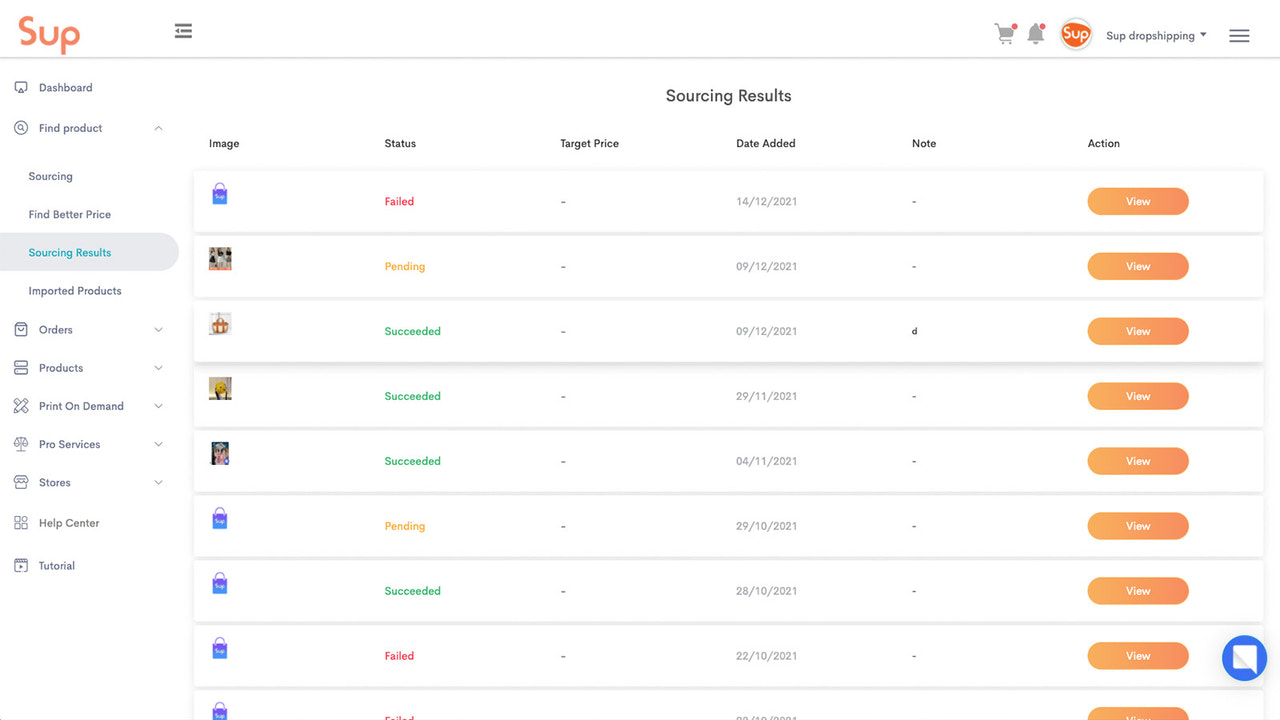Expand the Products section chevron

click(158, 368)
